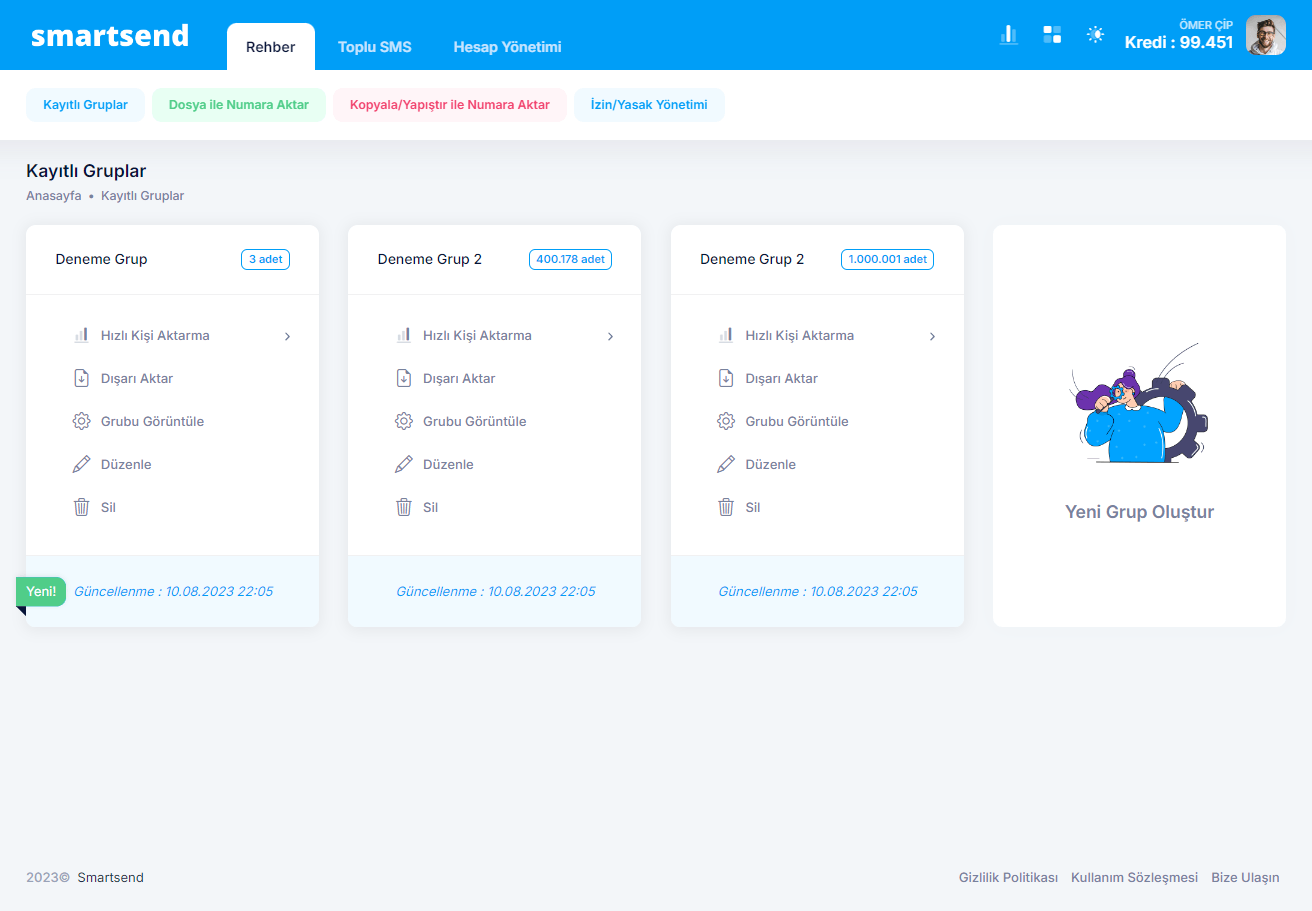Open the statistics bar chart icon in header
Image resolution: width=1312 pixels, height=911 pixels.
(1008, 35)
